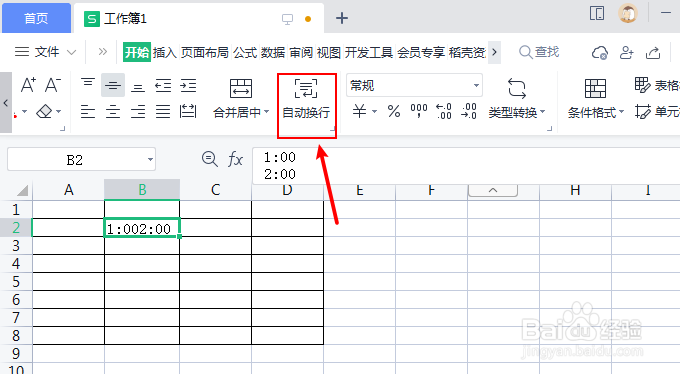
Task: Switch to 插入 ribbon tab
Action: point(164,52)
